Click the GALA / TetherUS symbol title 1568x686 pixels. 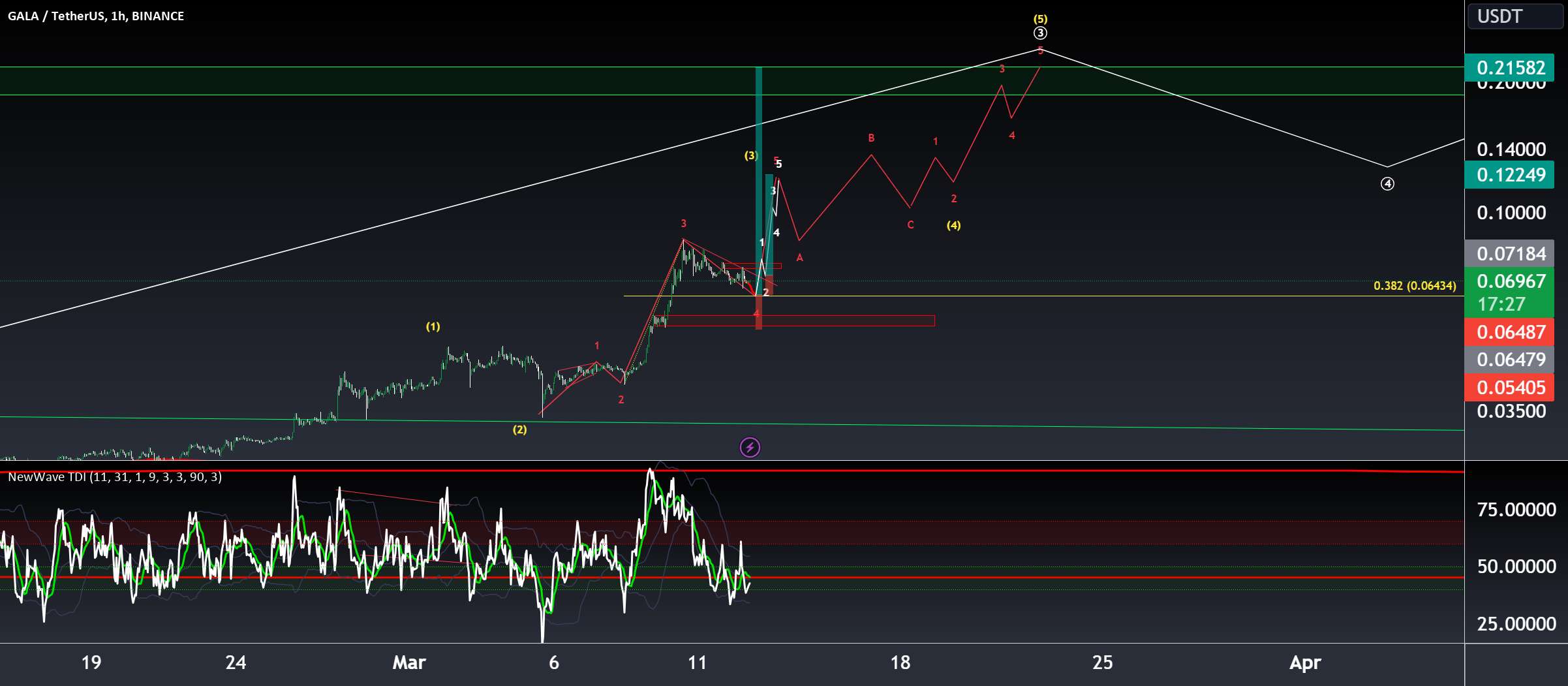point(96,16)
